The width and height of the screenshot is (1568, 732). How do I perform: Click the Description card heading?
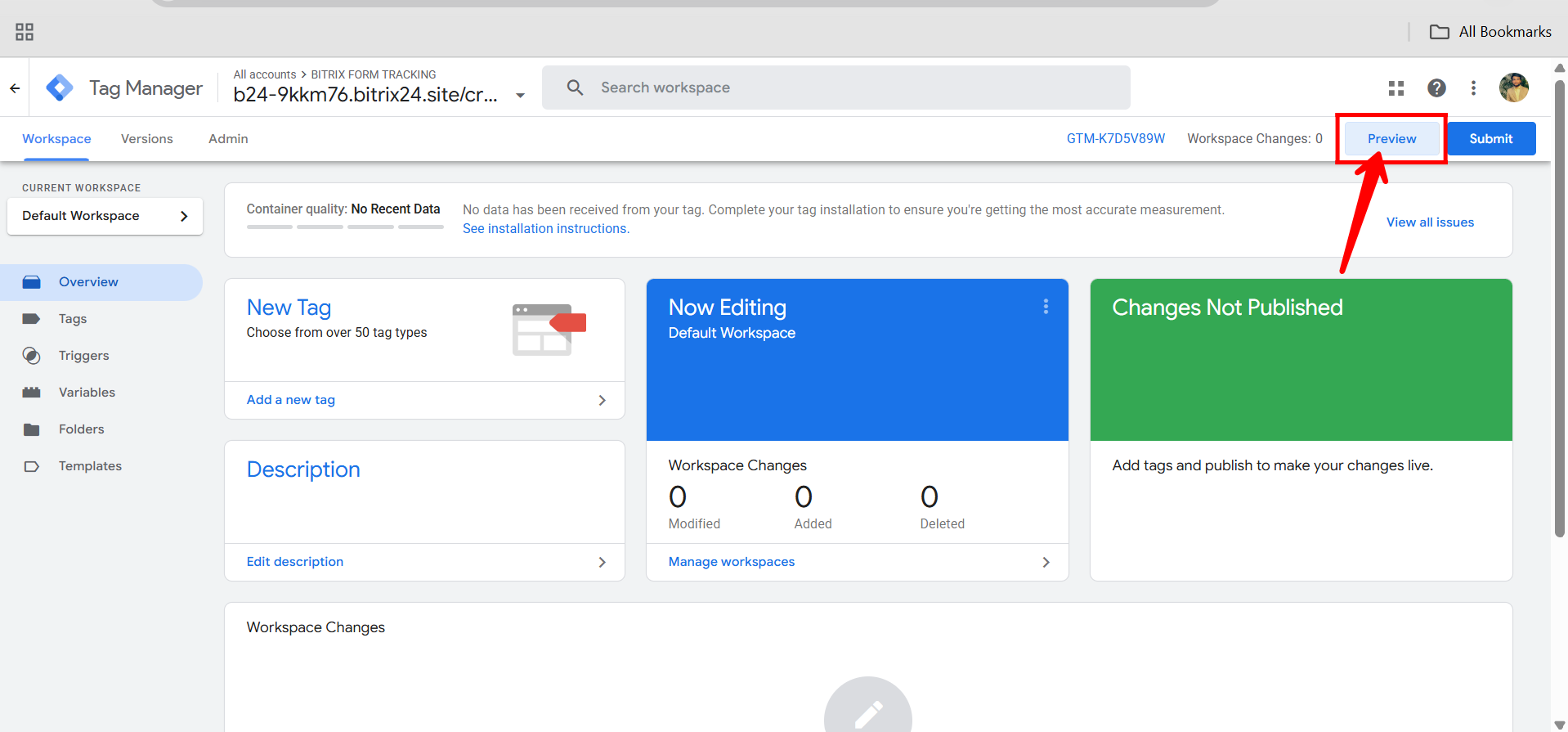(x=303, y=469)
